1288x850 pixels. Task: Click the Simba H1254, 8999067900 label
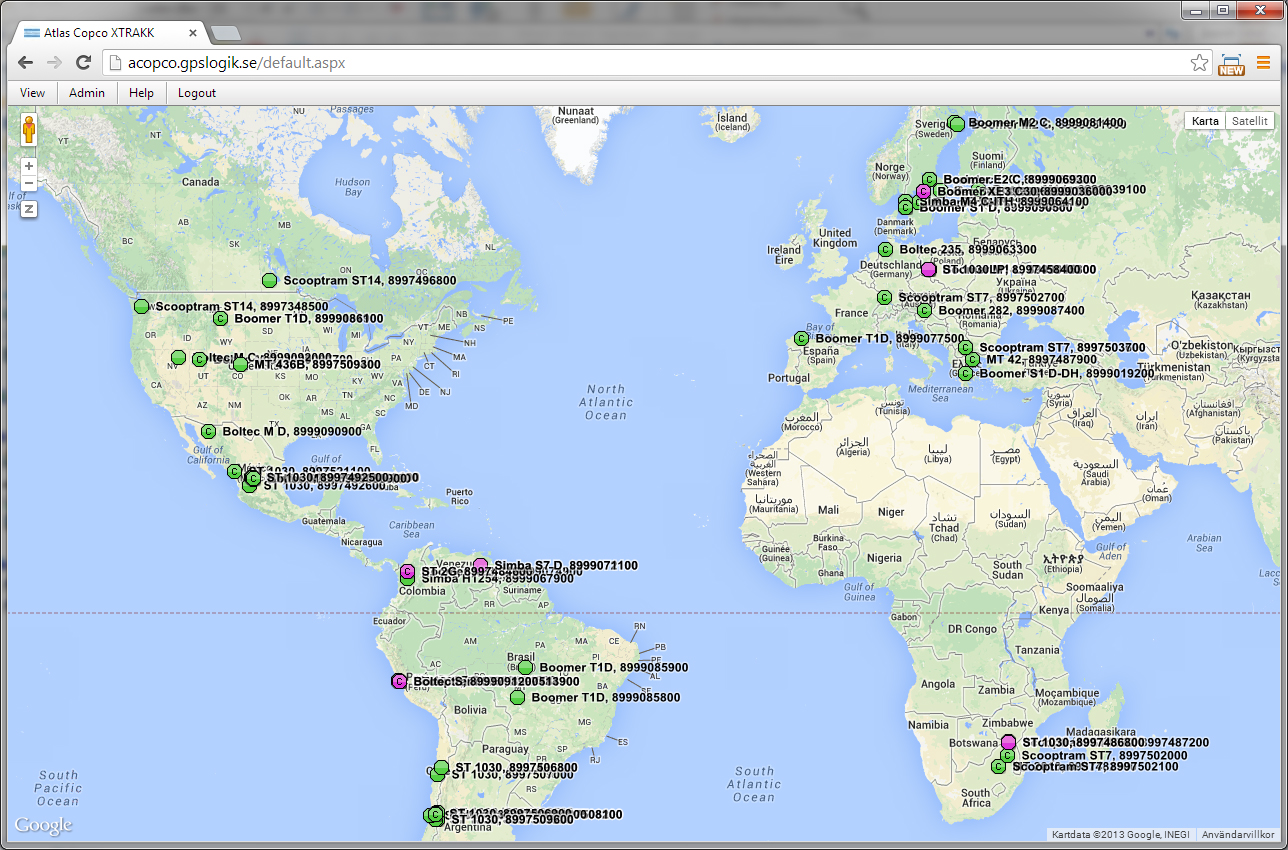(497, 578)
